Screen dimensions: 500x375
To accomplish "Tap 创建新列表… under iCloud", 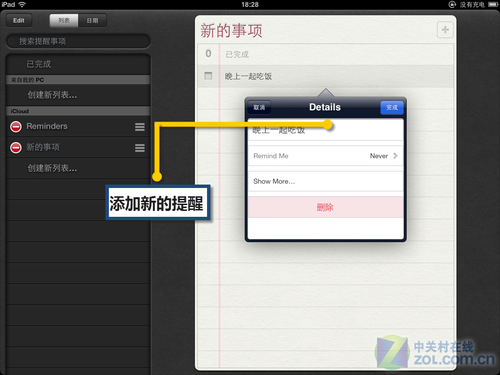I will tap(78, 168).
